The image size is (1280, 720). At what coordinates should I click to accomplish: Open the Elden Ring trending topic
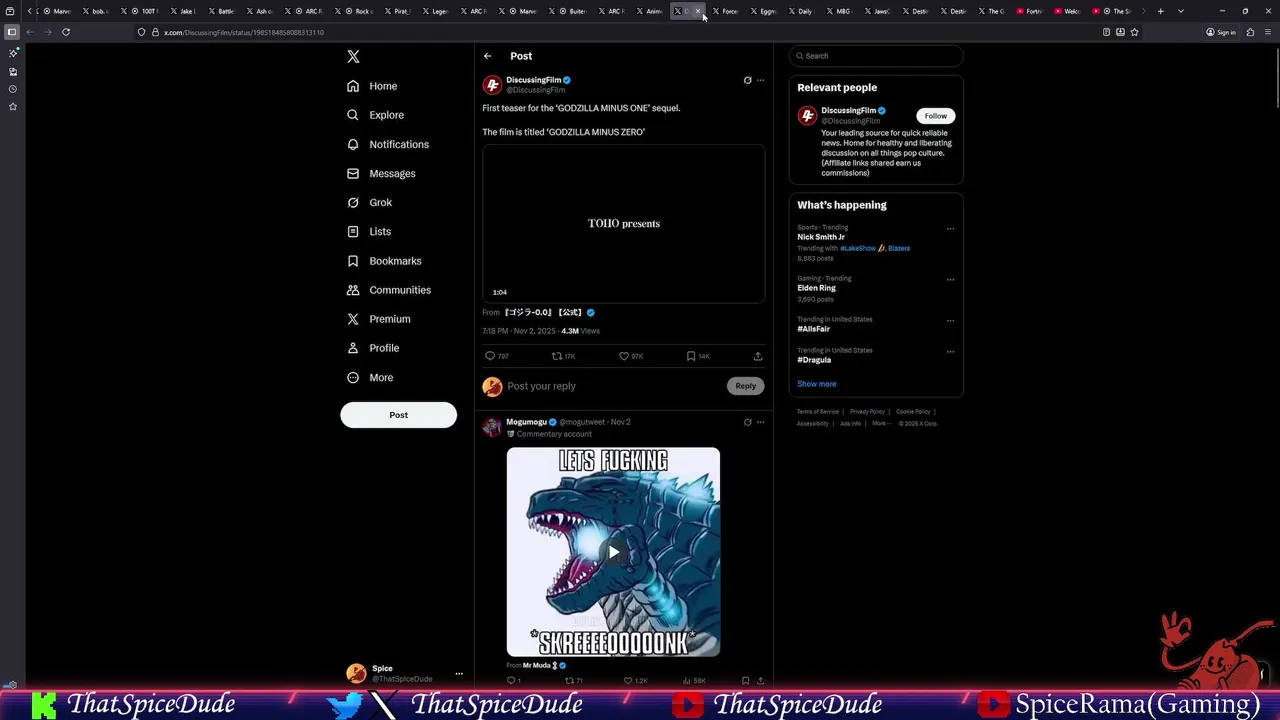(816, 288)
